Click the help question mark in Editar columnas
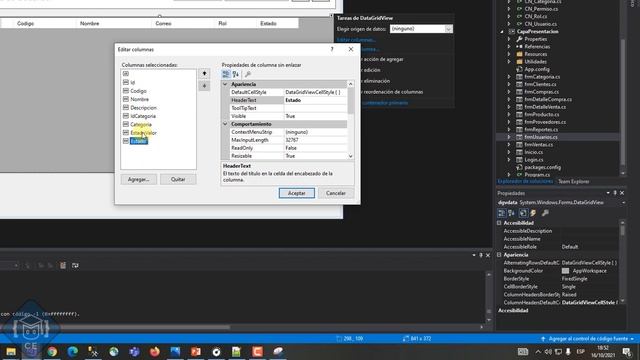This screenshot has width=640, height=360. tap(332, 49)
